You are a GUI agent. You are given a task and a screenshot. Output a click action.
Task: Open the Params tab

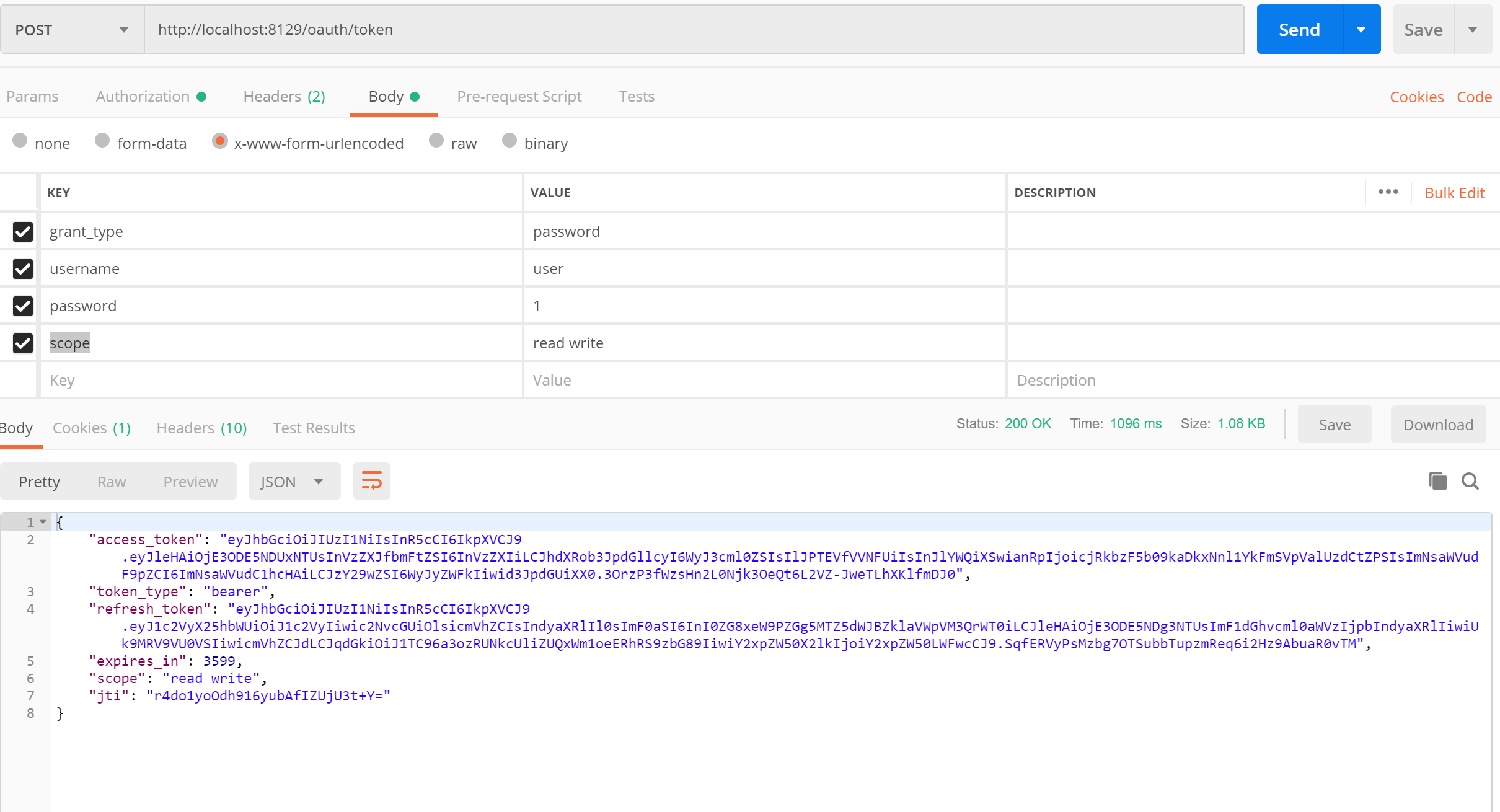point(32,97)
